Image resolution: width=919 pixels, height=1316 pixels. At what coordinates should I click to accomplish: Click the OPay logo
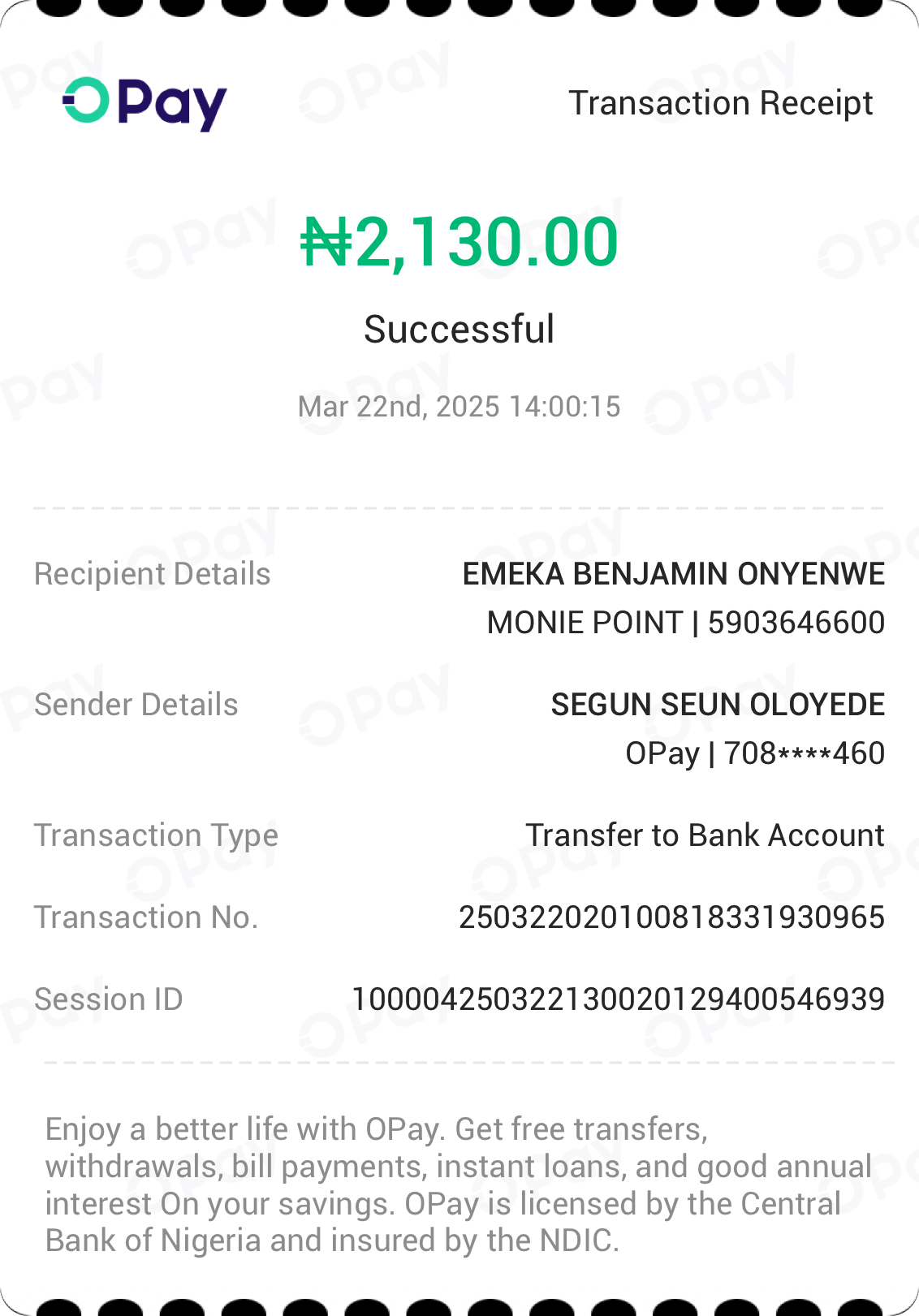[145, 103]
